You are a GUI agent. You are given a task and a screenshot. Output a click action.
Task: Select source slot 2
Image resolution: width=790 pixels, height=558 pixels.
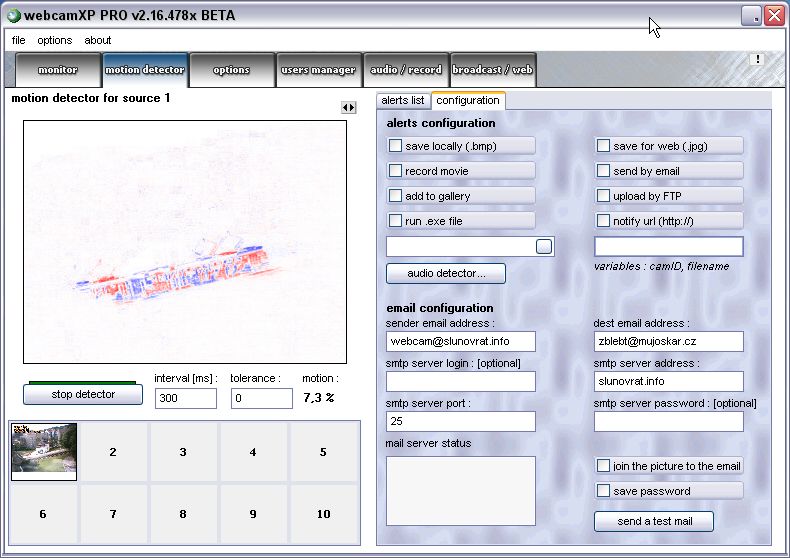(113, 452)
